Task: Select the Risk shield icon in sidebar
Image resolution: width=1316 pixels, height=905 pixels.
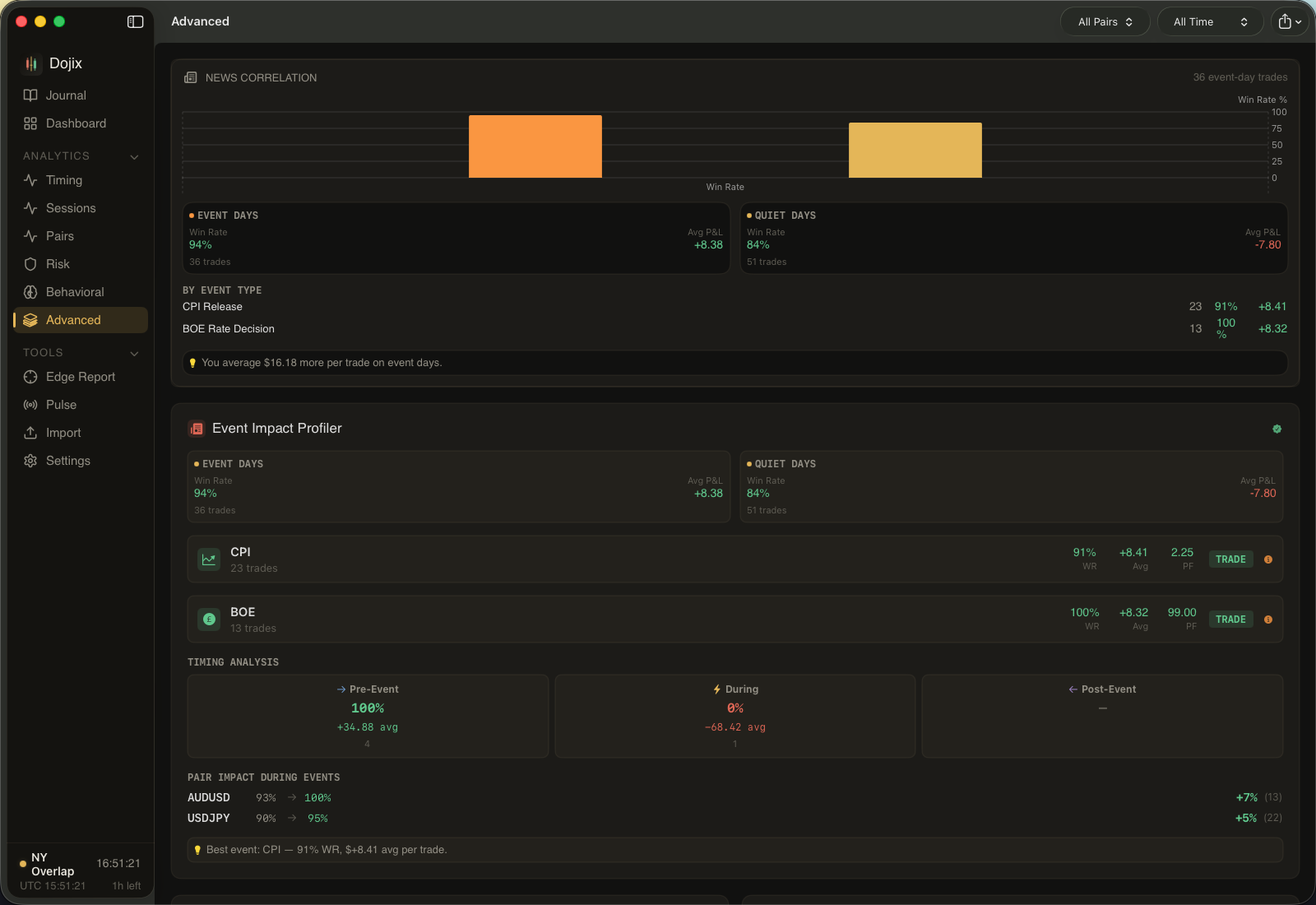Action: 30,263
